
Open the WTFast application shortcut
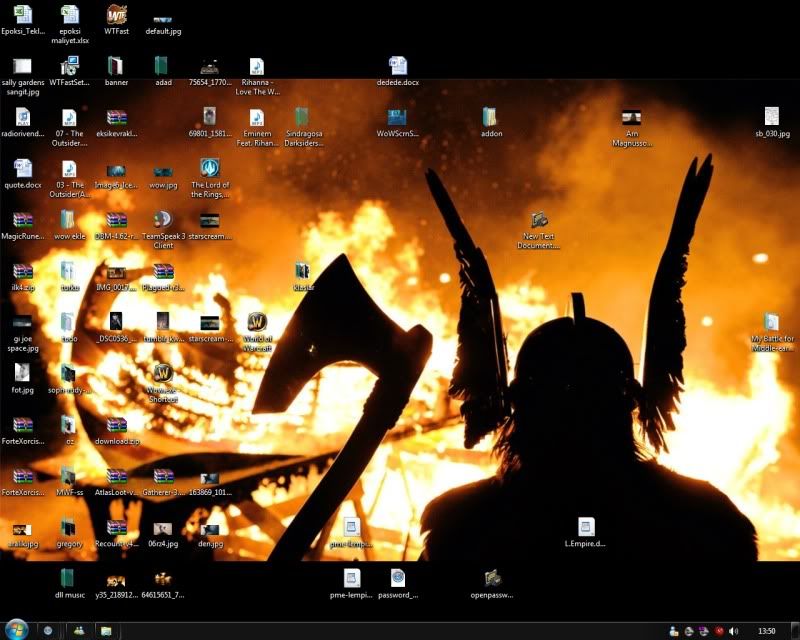click(116, 15)
